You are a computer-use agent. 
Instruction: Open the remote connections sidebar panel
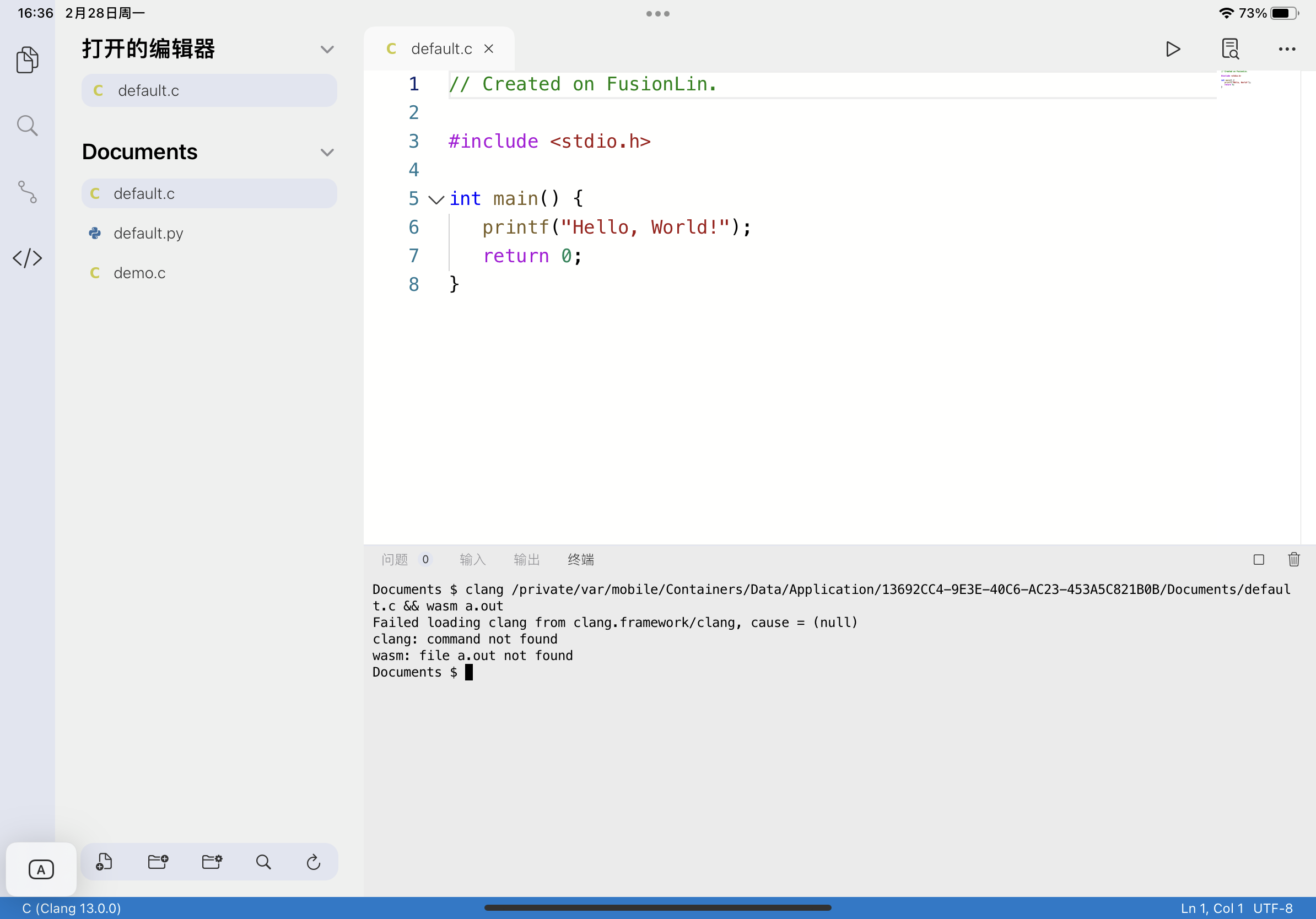(28, 192)
